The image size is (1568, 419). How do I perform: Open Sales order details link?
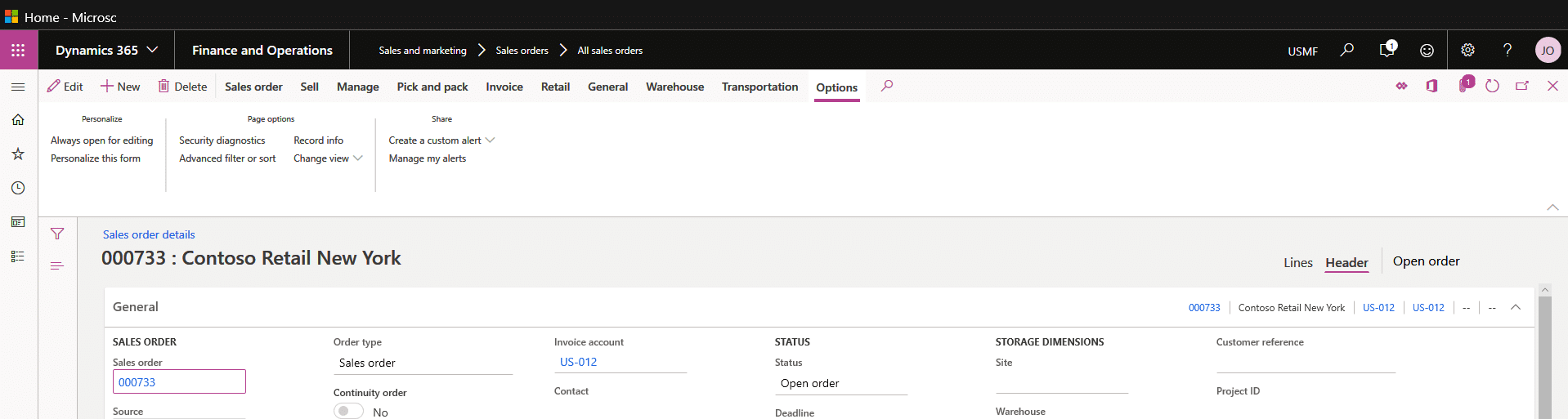point(149,234)
